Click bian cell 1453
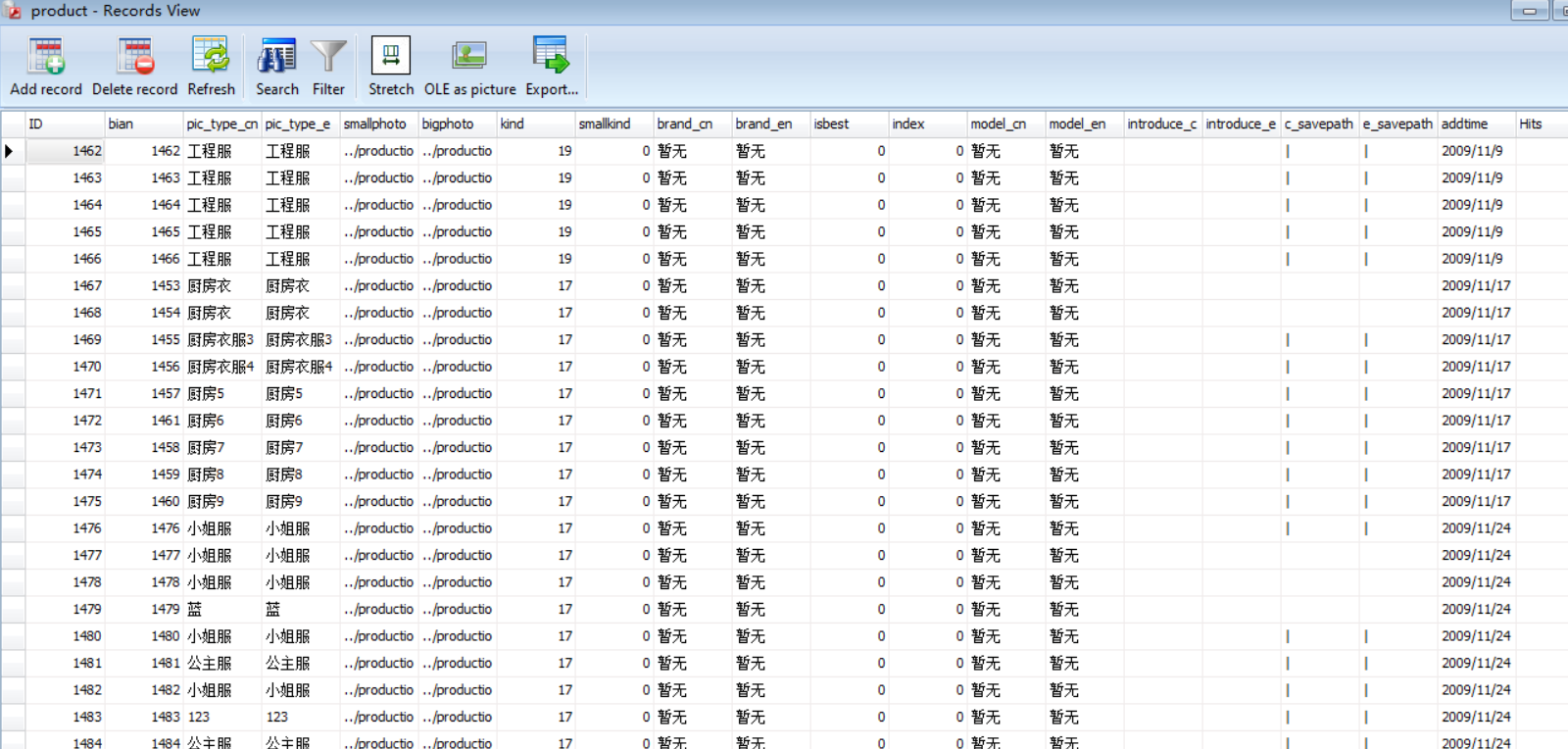Viewport: 1568px width, 749px height. tap(144, 286)
